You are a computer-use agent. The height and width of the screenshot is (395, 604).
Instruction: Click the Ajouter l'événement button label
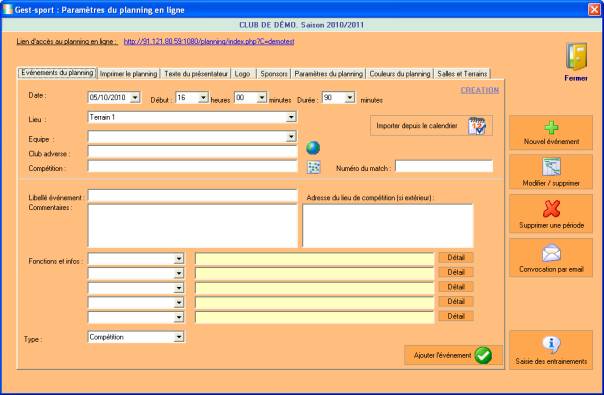442,355
